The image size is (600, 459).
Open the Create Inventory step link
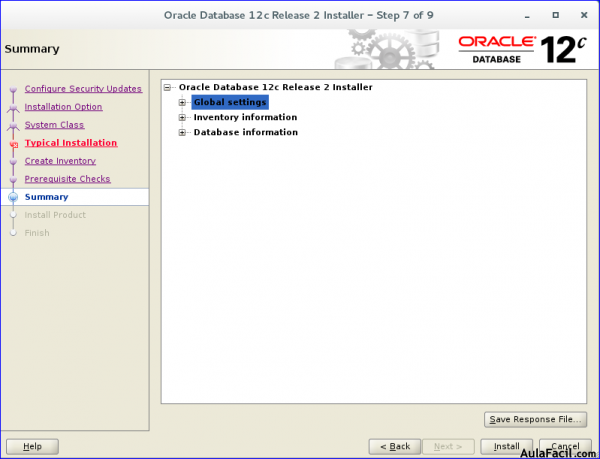(60, 161)
